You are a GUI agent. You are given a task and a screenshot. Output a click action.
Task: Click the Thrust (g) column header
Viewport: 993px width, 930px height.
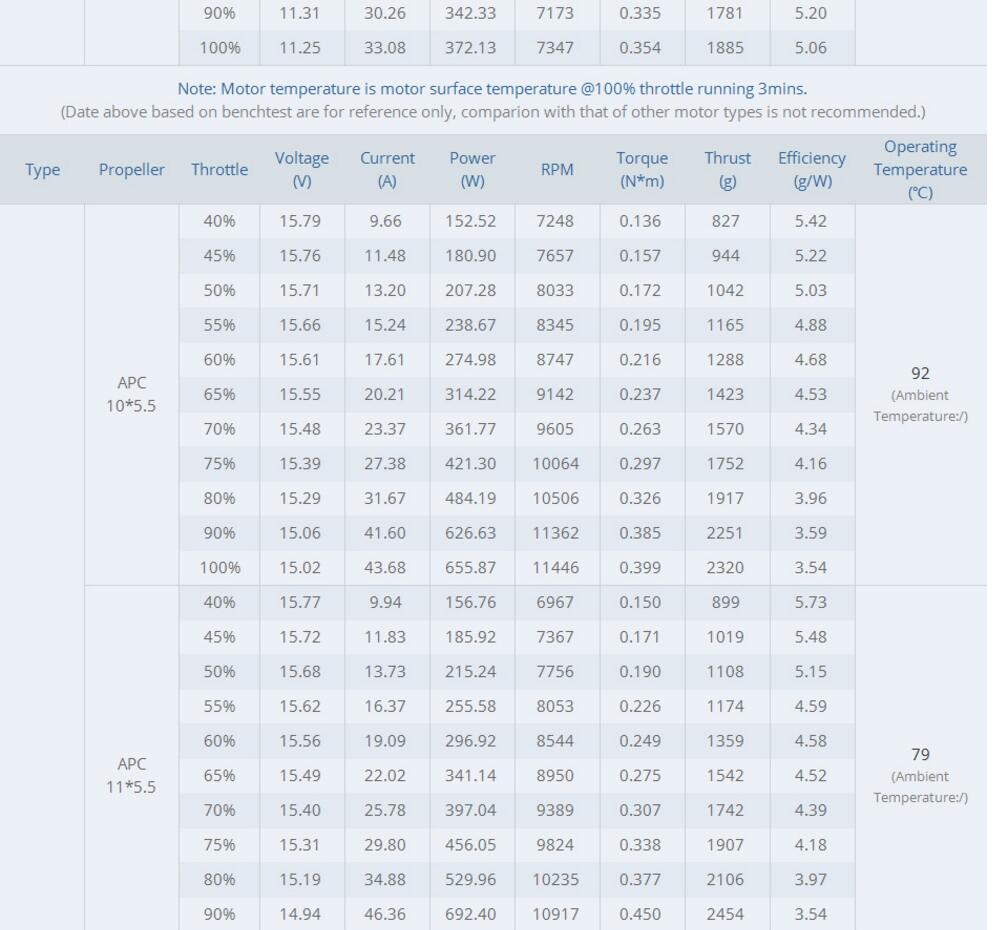[727, 170]
